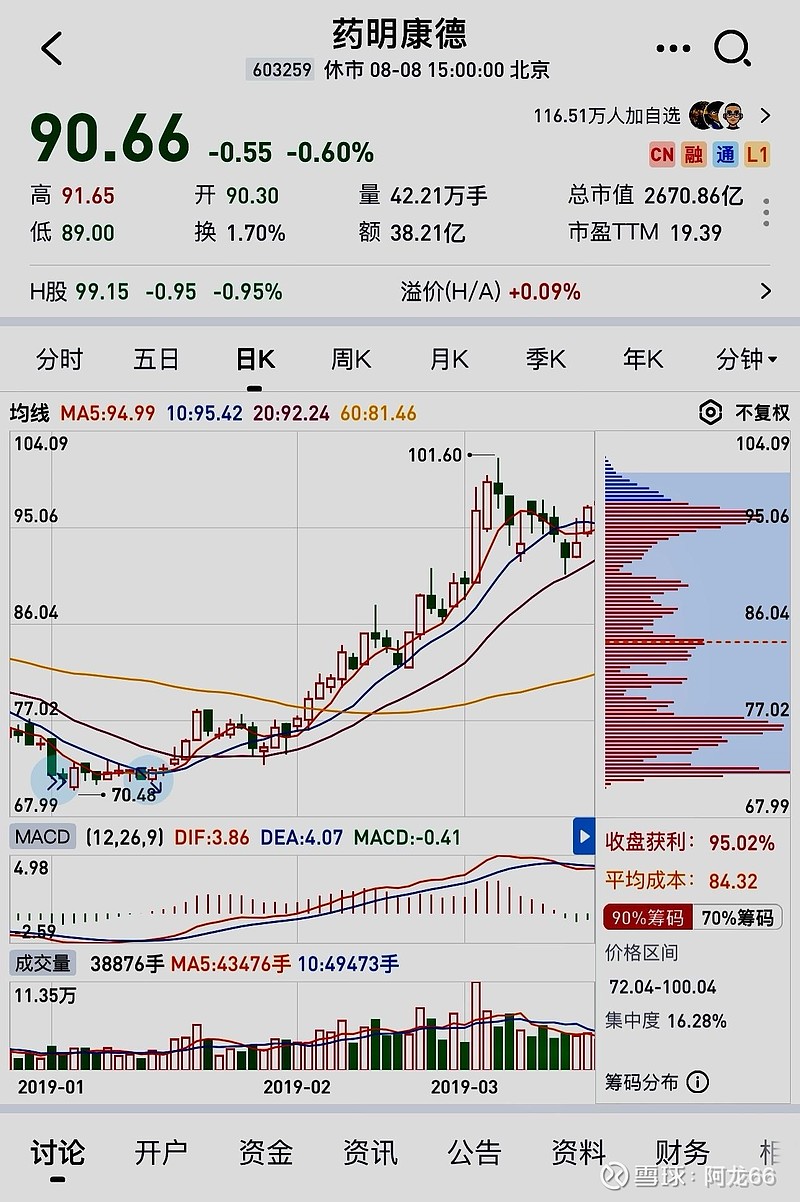Toggle the 不复权 adjustment setting
800x1202 pixels.
[x=762, y=412]
